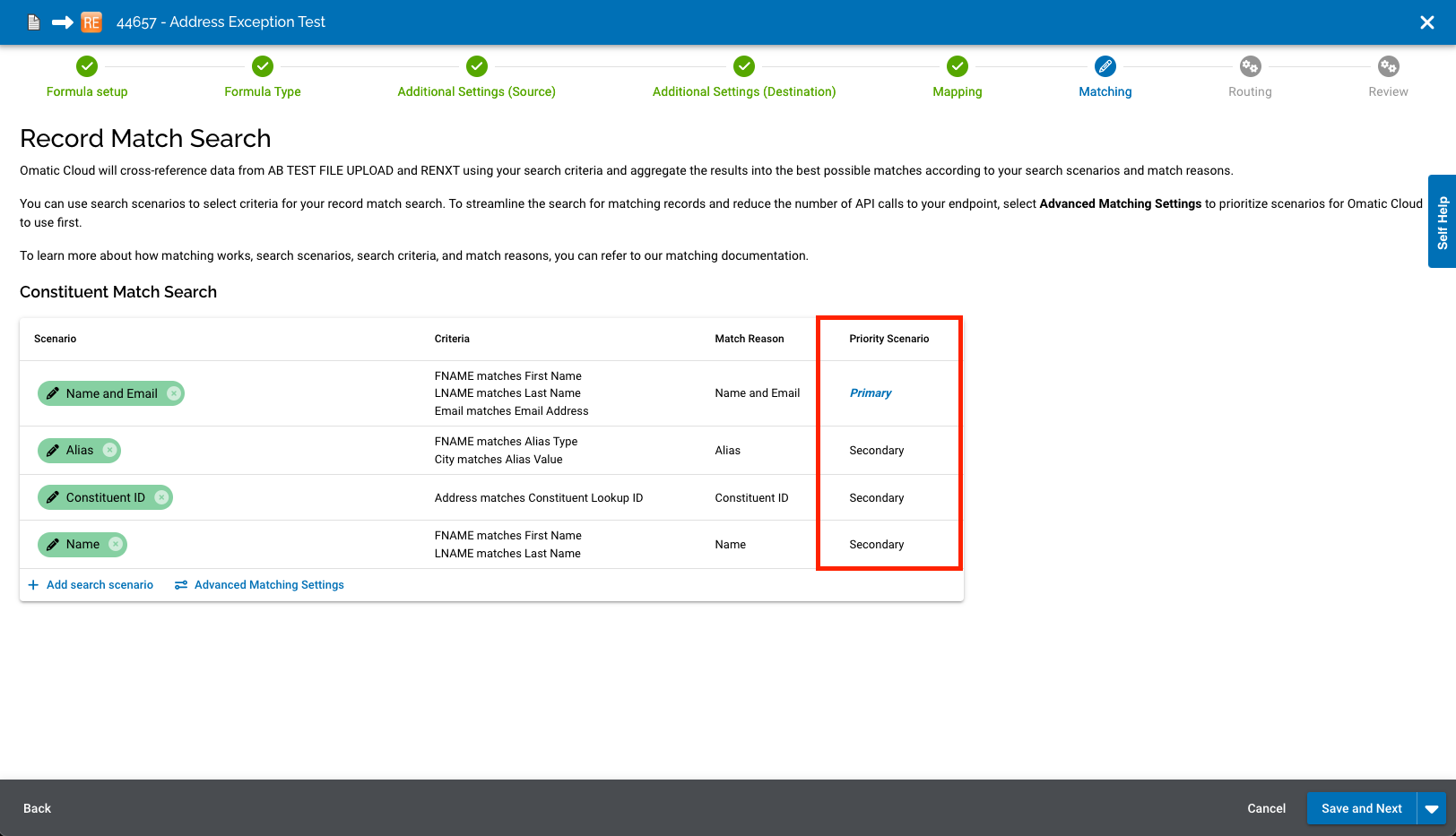Change Name and Email priority from Primary
This screenshot has height=836, width=1456.
click(870, 392)
